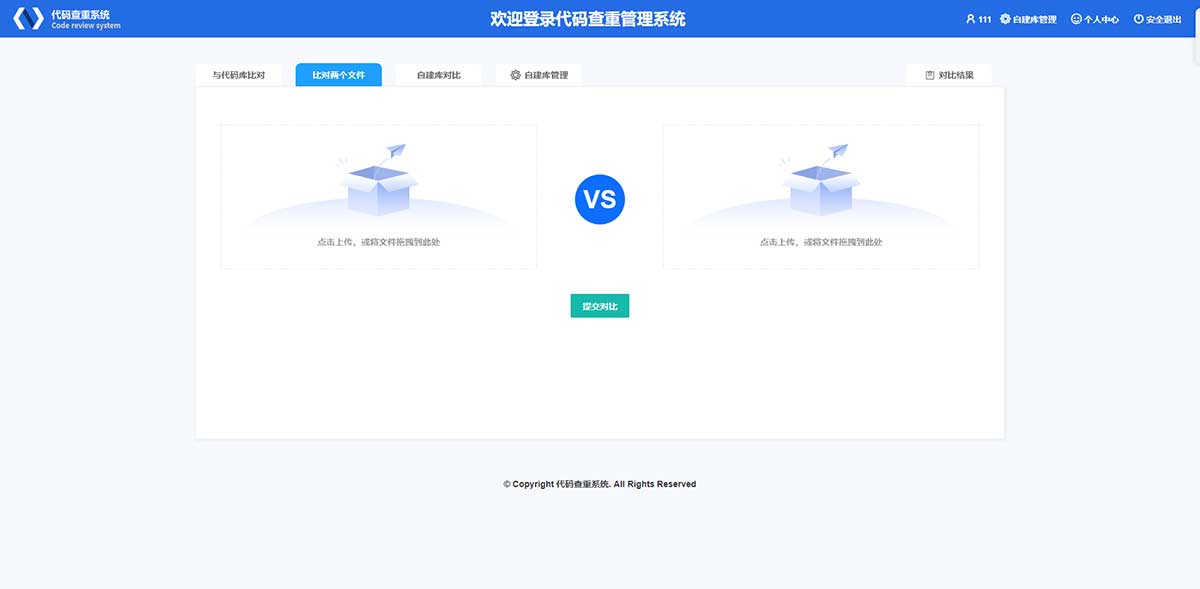Select the 比对两个文件 tab
The image size is (1200, 589).
pyautogui.click(x=338, y=75)
